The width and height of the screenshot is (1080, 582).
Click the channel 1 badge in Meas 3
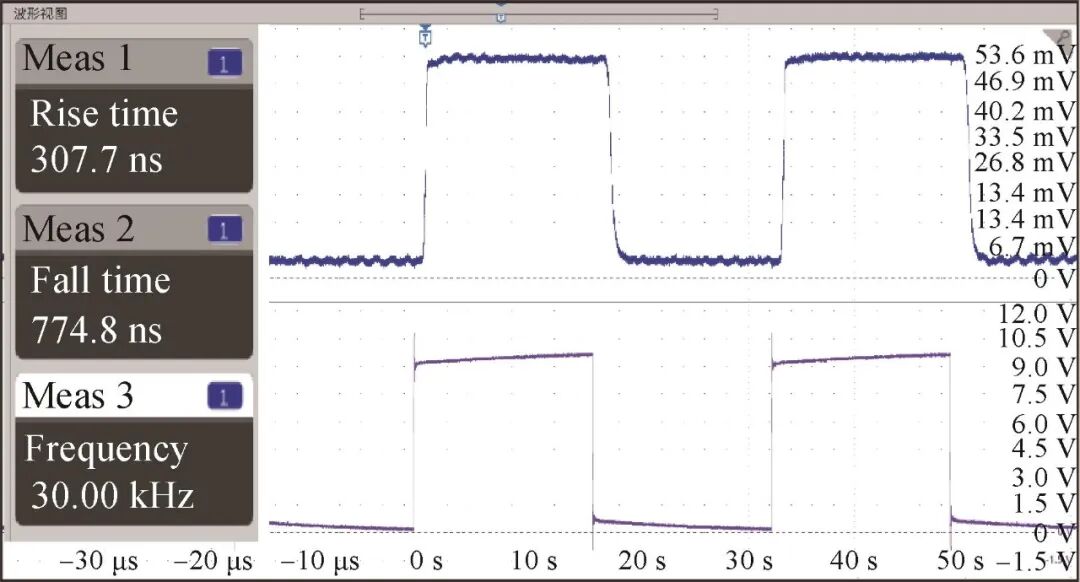[225, 396]
